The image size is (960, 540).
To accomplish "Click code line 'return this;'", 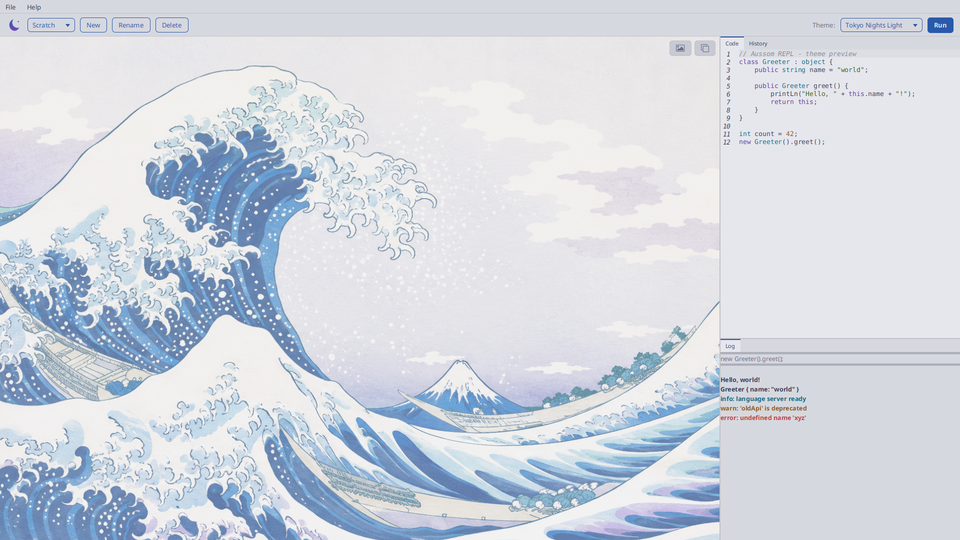I will coord(793,102).
